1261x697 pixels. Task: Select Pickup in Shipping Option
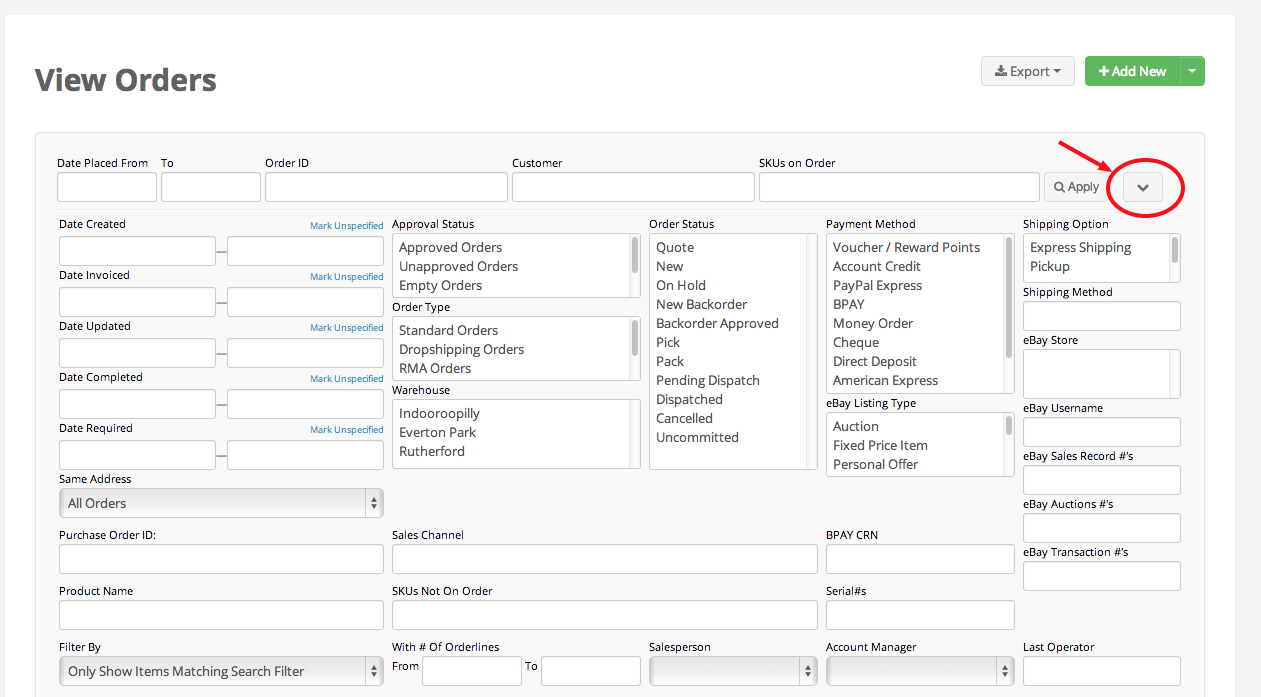[x=1050, y=266]
